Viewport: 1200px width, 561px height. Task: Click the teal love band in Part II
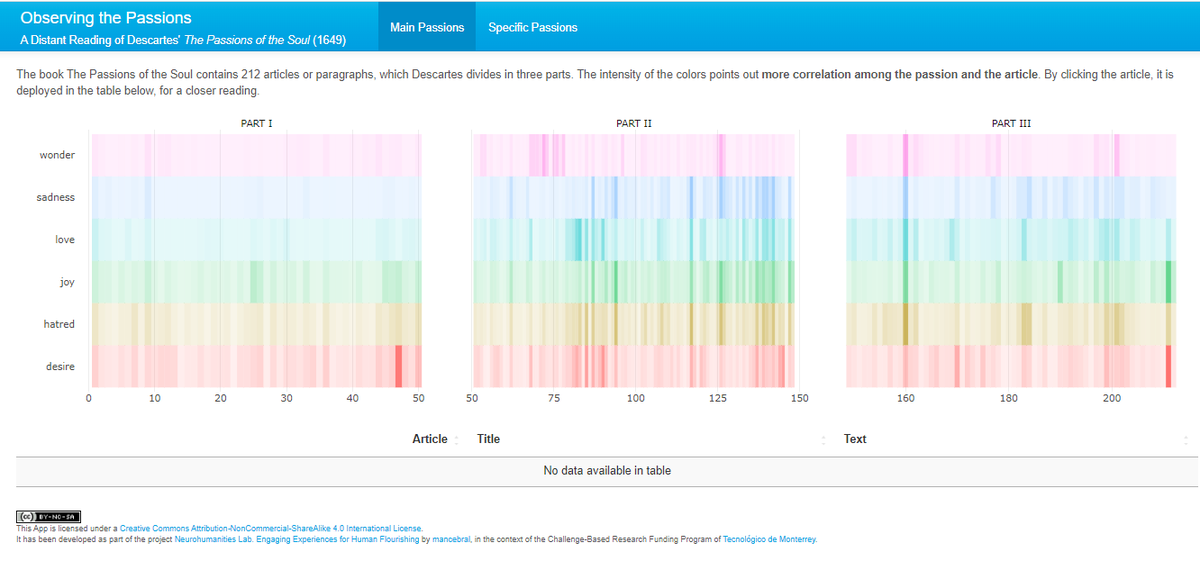point(633,239)
